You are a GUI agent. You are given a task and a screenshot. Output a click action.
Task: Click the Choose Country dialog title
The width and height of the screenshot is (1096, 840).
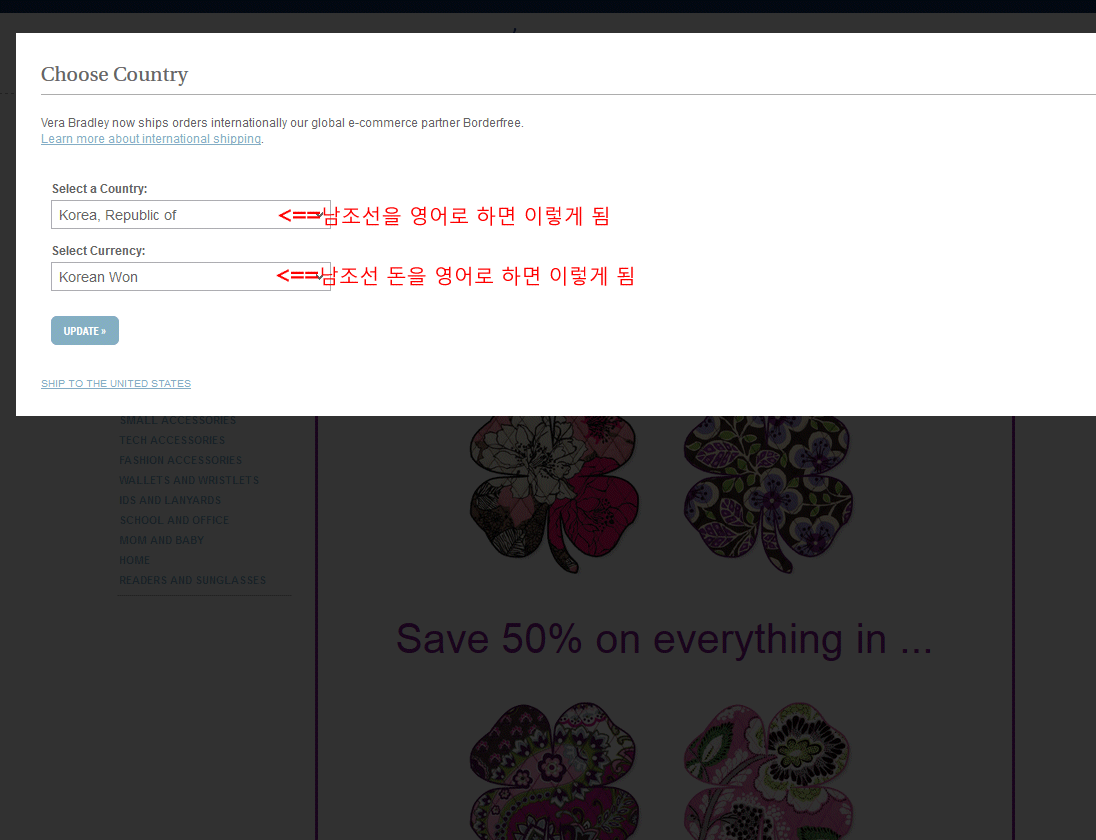(x=114, y=75)
